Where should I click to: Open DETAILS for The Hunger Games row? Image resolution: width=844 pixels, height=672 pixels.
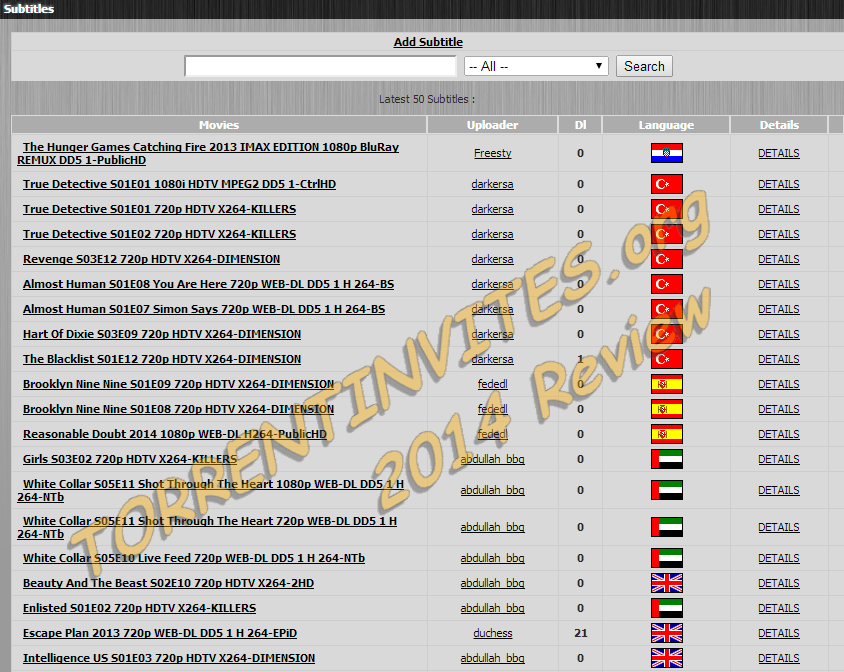779,153
